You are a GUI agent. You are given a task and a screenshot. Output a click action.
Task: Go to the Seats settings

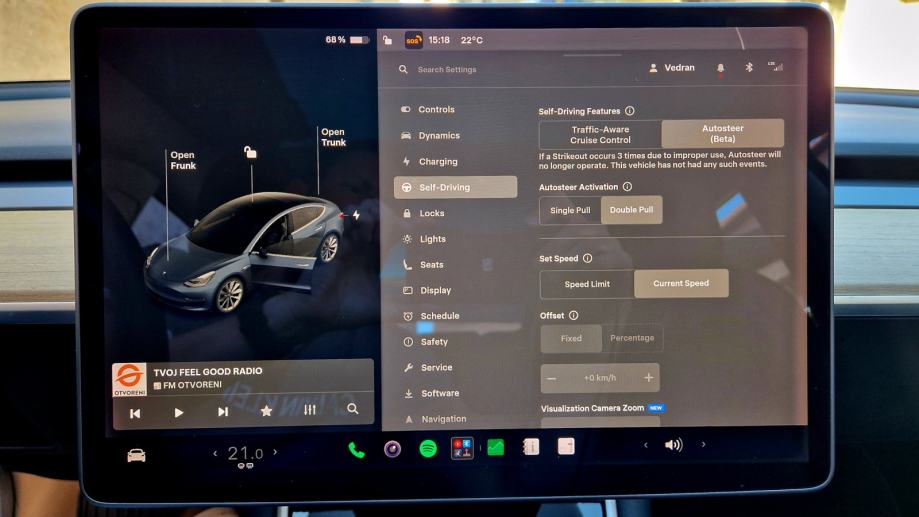pos(424,265)
